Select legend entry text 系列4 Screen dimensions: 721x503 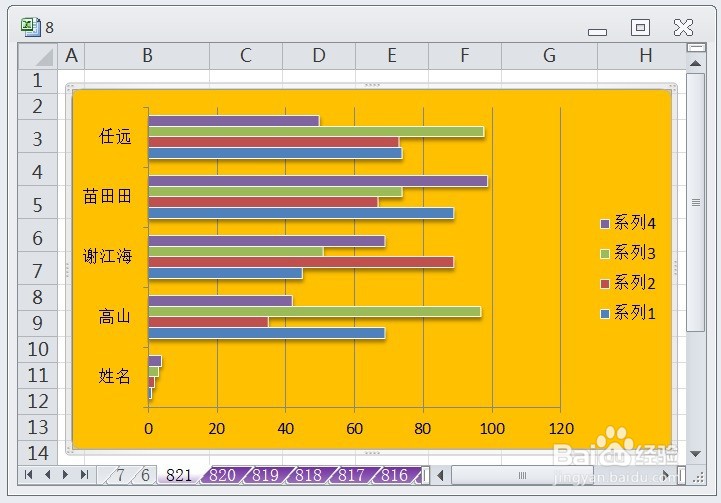coord(635,223)
